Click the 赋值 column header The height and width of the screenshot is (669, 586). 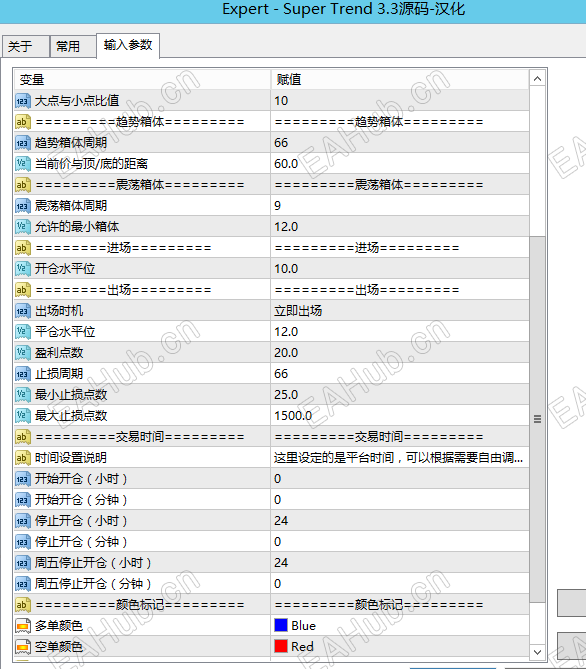400,79
